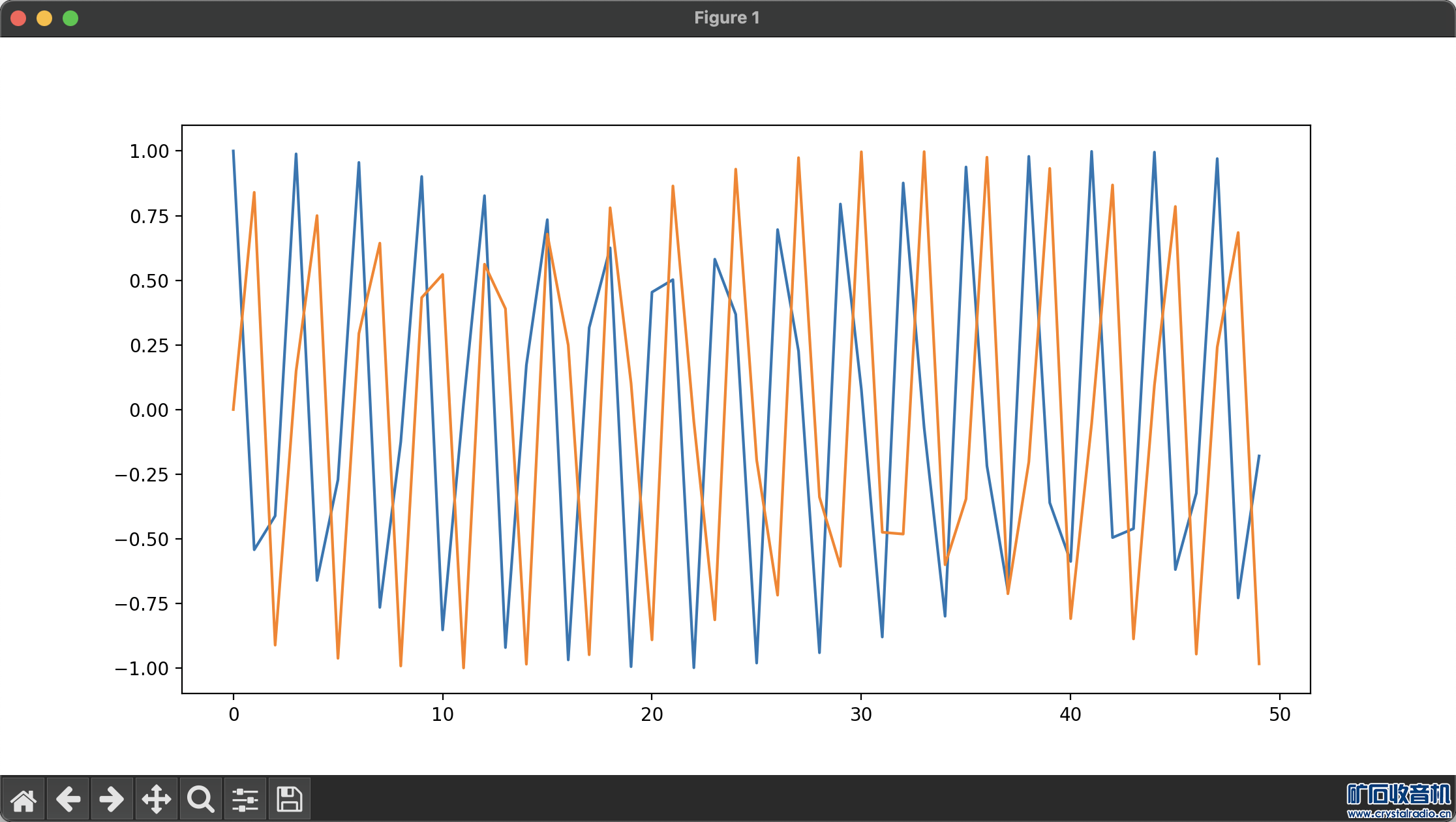Toggle the Zoom to rectangle tool
Image resolution: width=1456 pixels, height=822 pixels.
pos(200,799)
